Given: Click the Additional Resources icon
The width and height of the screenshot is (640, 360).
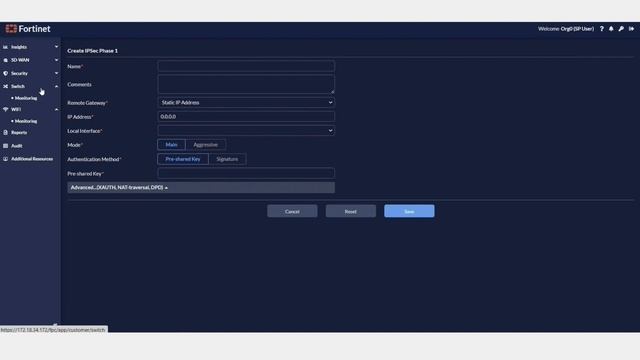Looking at the screenshot, I should click(x=5, y=159).
